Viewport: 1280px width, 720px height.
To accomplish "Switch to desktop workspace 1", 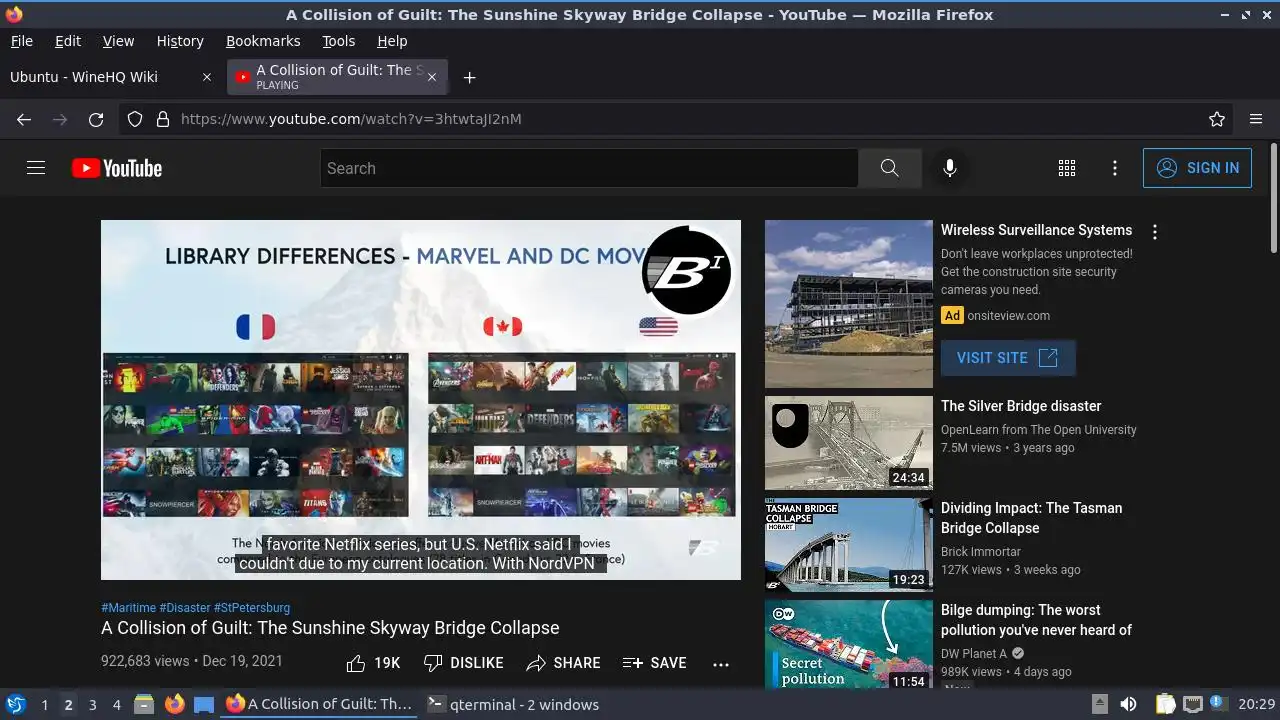I will (x=44, y=704).
